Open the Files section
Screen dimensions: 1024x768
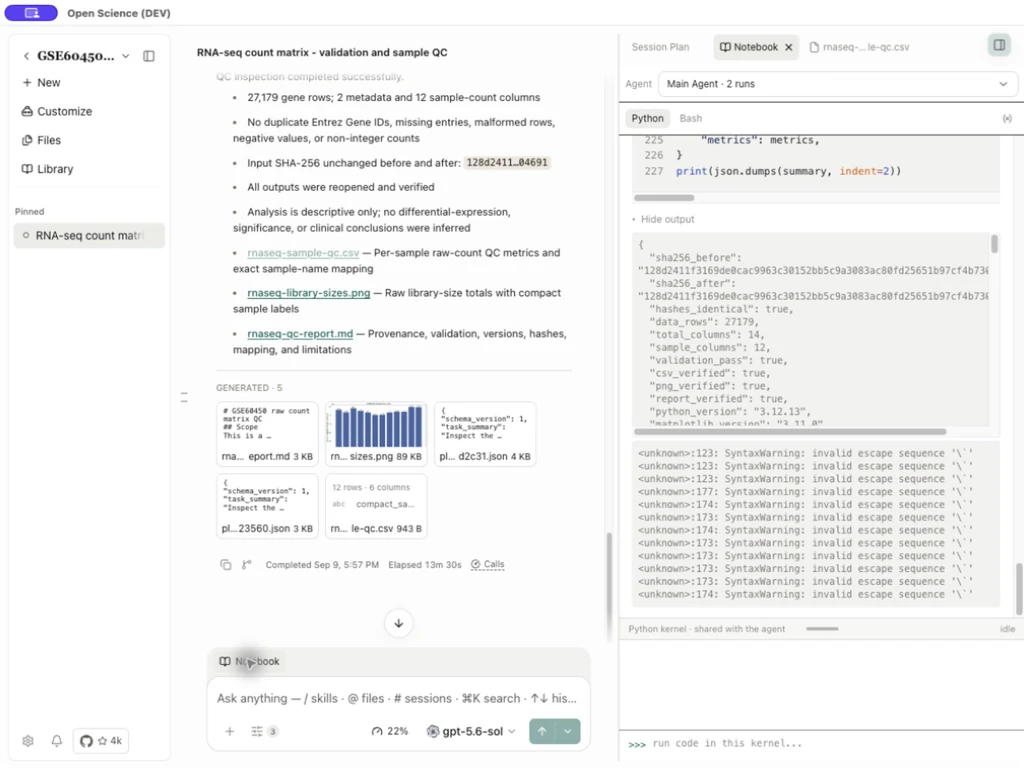(x=41, y=140)
